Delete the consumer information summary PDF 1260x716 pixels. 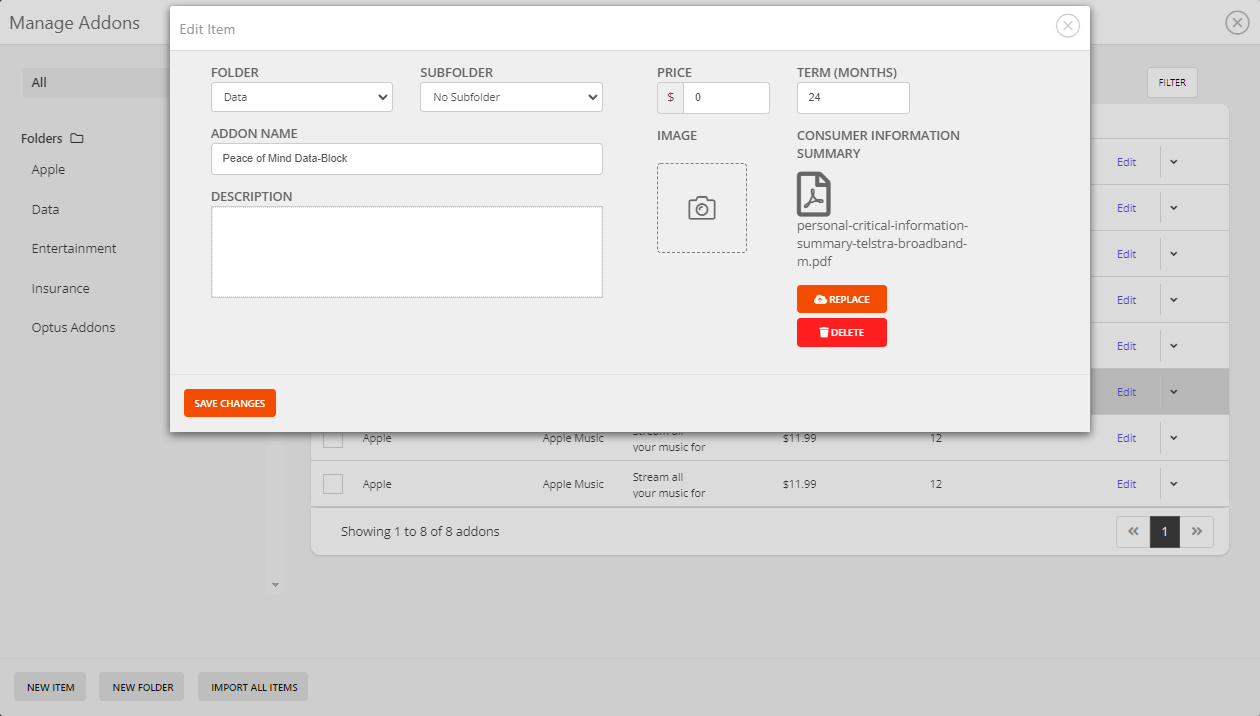coord(841,332)
